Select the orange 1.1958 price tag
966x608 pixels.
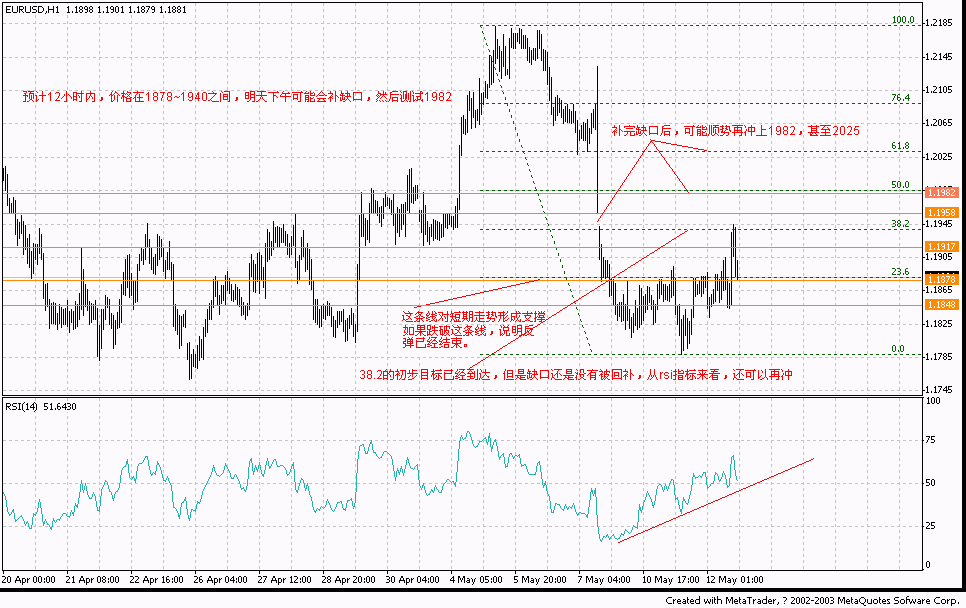pyautogui.click(x=942, y=213)
